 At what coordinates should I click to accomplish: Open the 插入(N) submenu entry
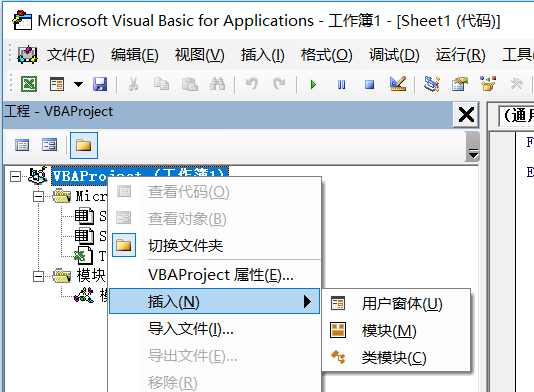(215, 301)
